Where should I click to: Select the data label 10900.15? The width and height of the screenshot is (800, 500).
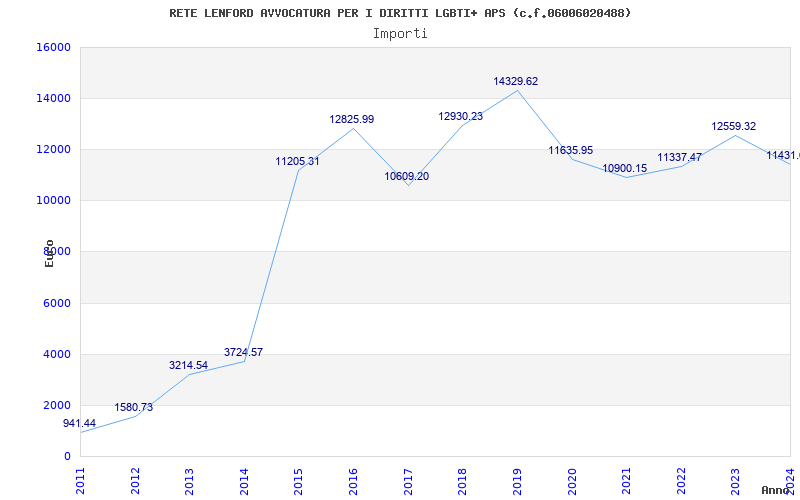[x=624, y=168]
